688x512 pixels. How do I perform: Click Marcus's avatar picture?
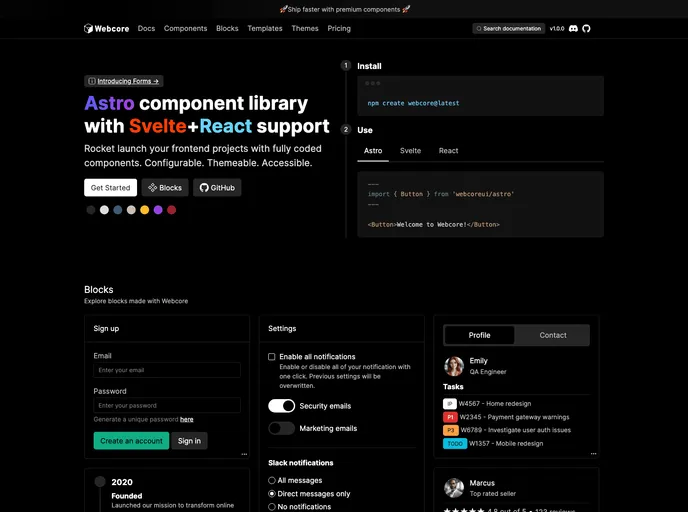(454, 488)
